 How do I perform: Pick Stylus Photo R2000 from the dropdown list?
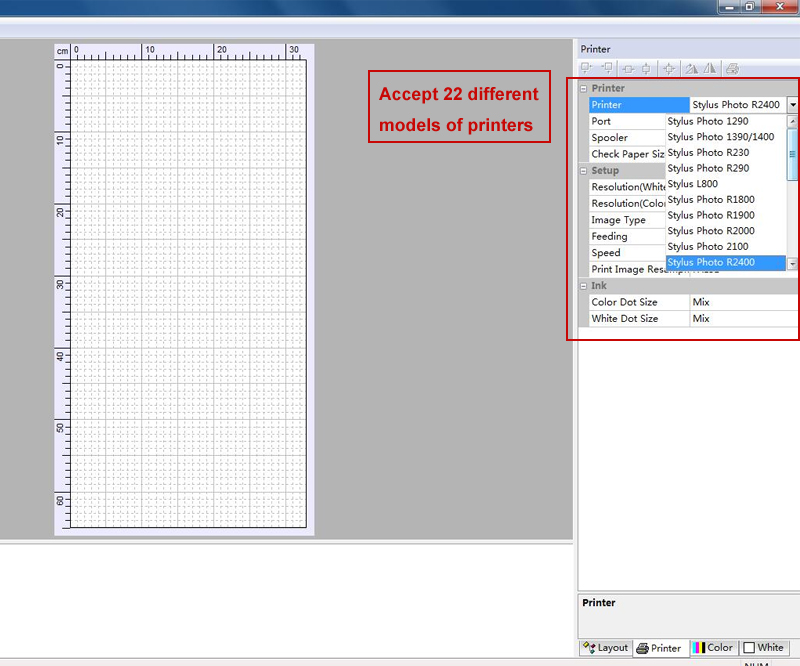coord(711,231)
